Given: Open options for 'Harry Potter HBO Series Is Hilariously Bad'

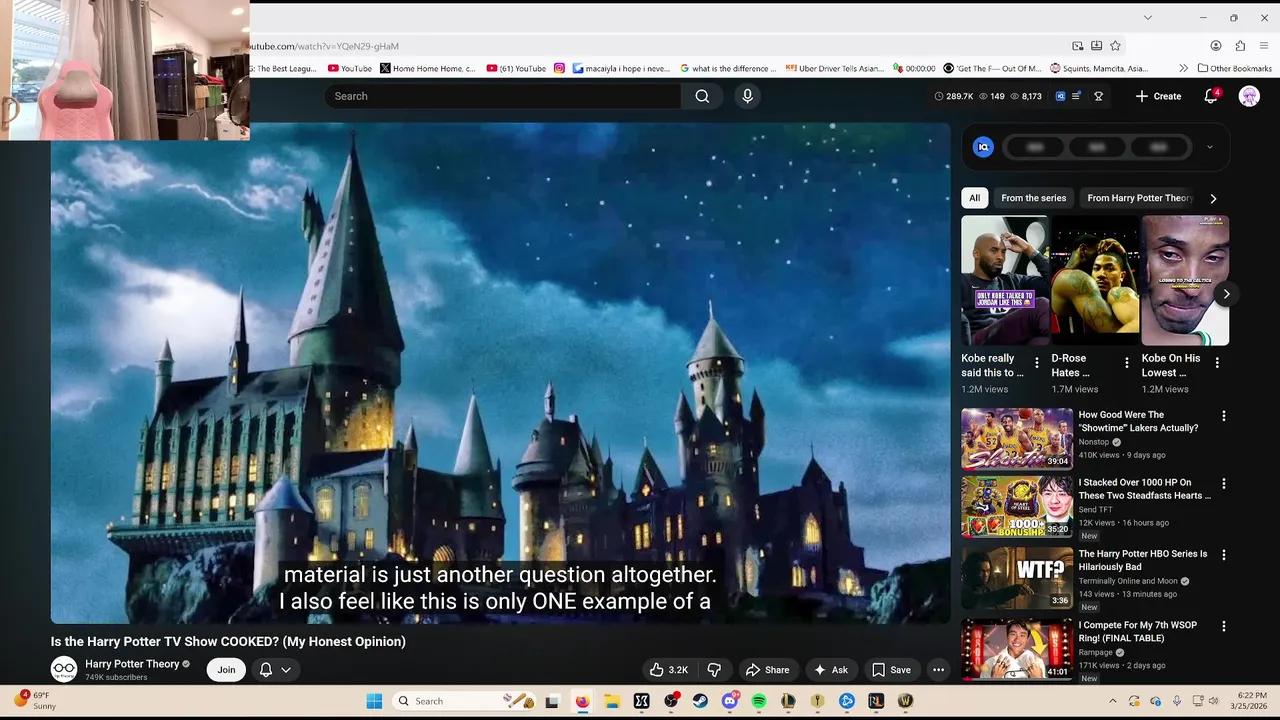Looking at the screenshot, I should [x=1223, y=555].
